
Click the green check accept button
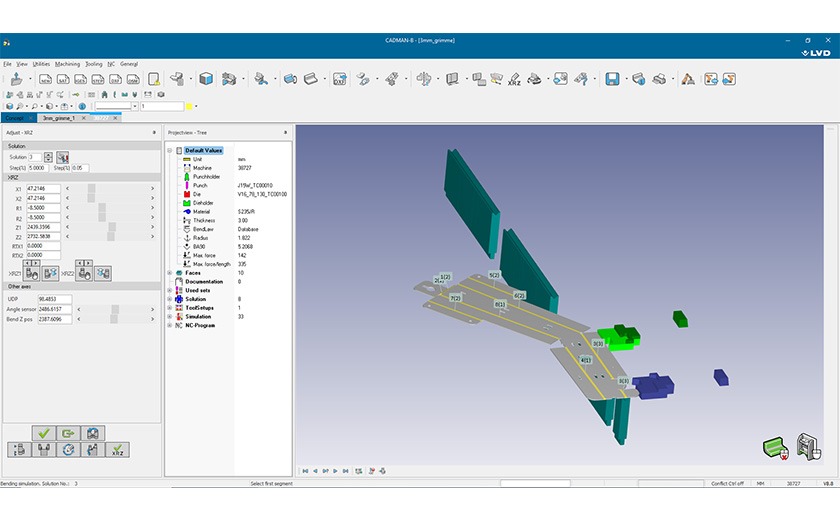[x=43, y=433]
